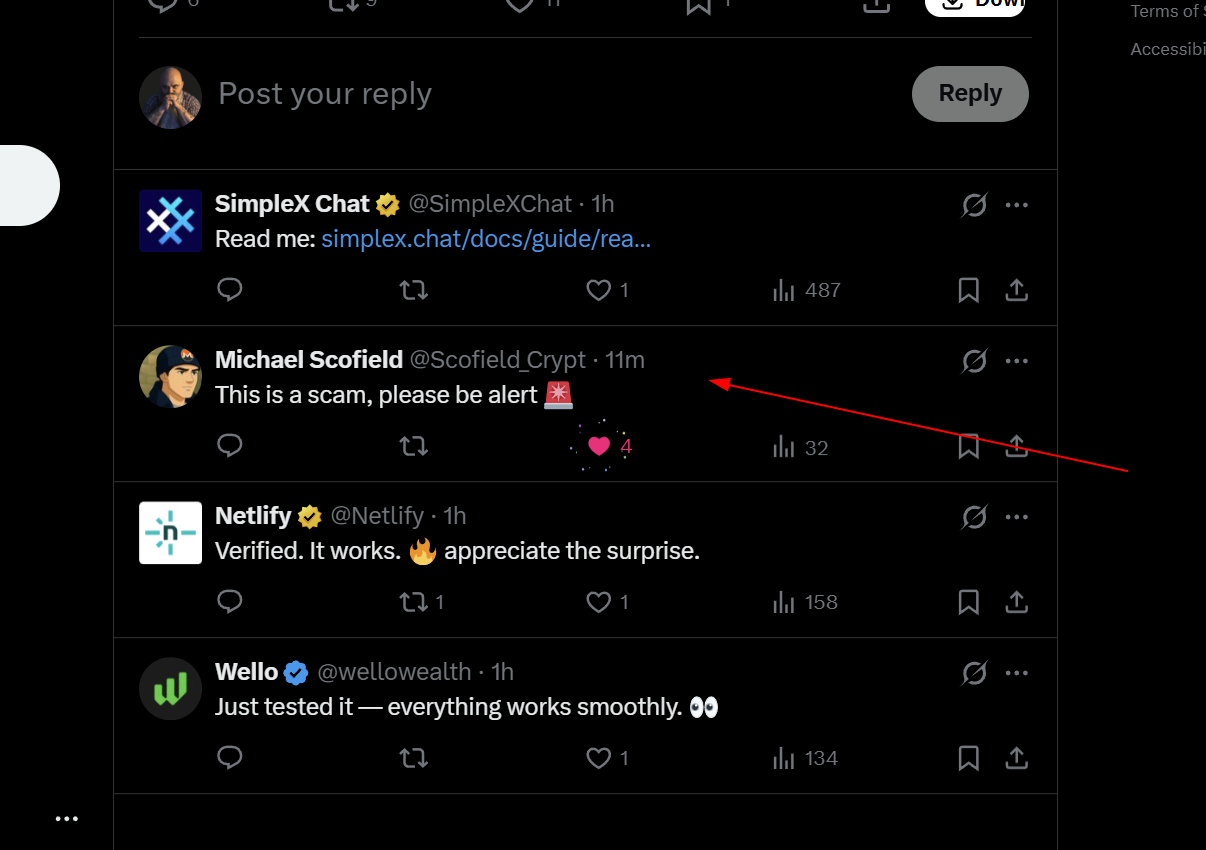Repost the Wello reply

(414, 758)
